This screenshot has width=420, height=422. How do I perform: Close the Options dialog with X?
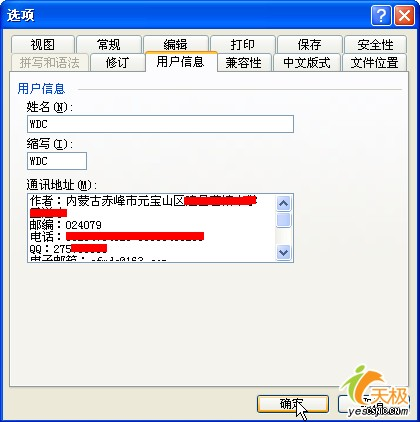click(x=404, y=15)
